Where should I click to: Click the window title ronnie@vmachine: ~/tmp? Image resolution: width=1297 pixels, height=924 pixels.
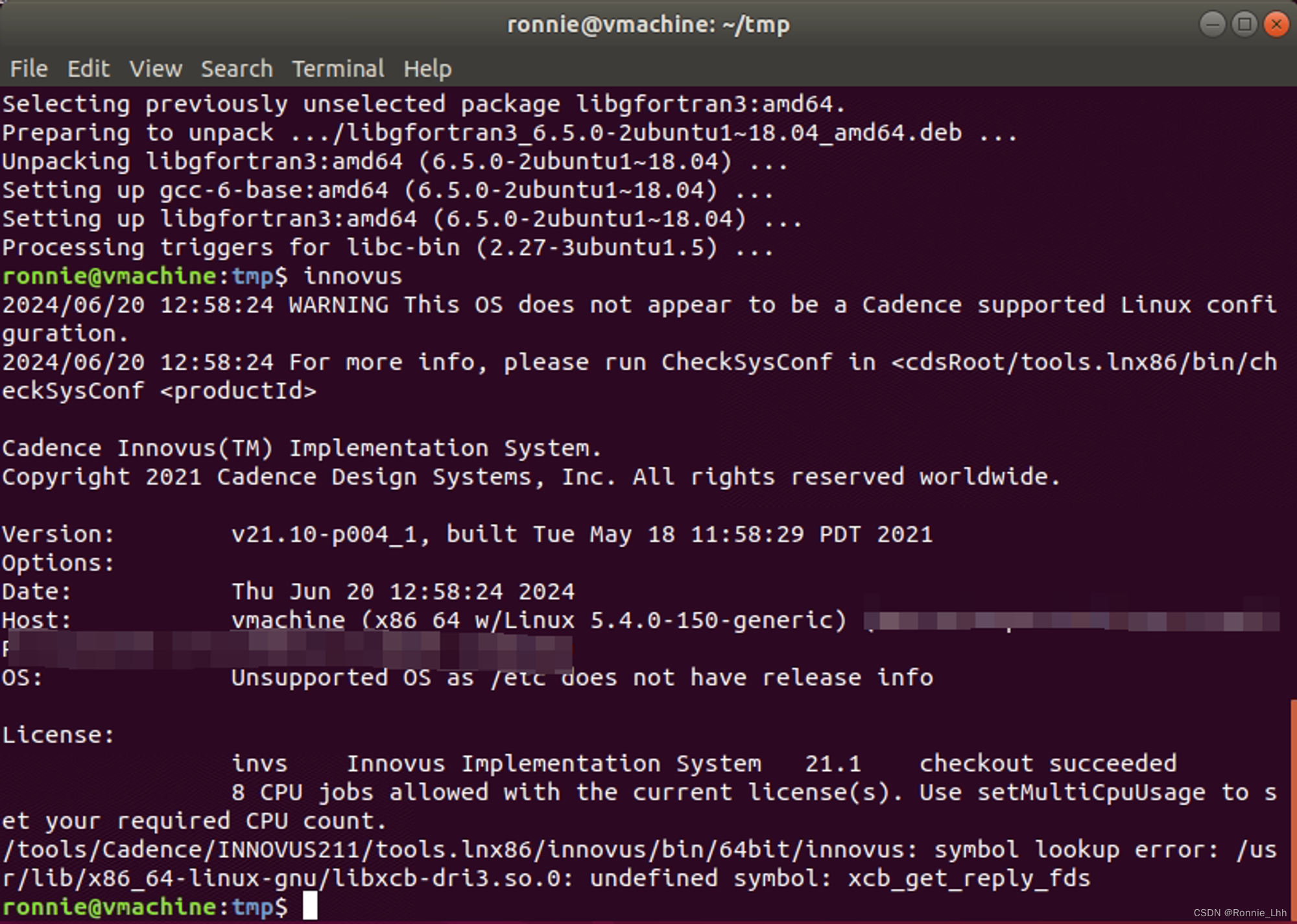click(648, 25)
